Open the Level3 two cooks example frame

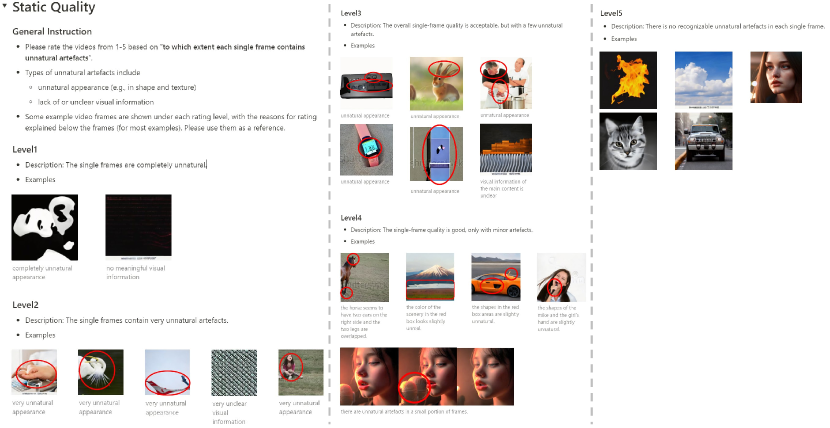point(506,83)
